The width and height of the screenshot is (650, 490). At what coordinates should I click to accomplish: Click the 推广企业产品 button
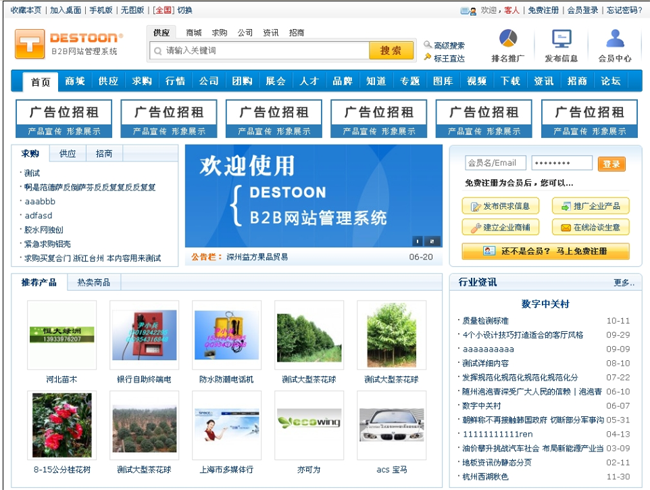pos(591,206)
